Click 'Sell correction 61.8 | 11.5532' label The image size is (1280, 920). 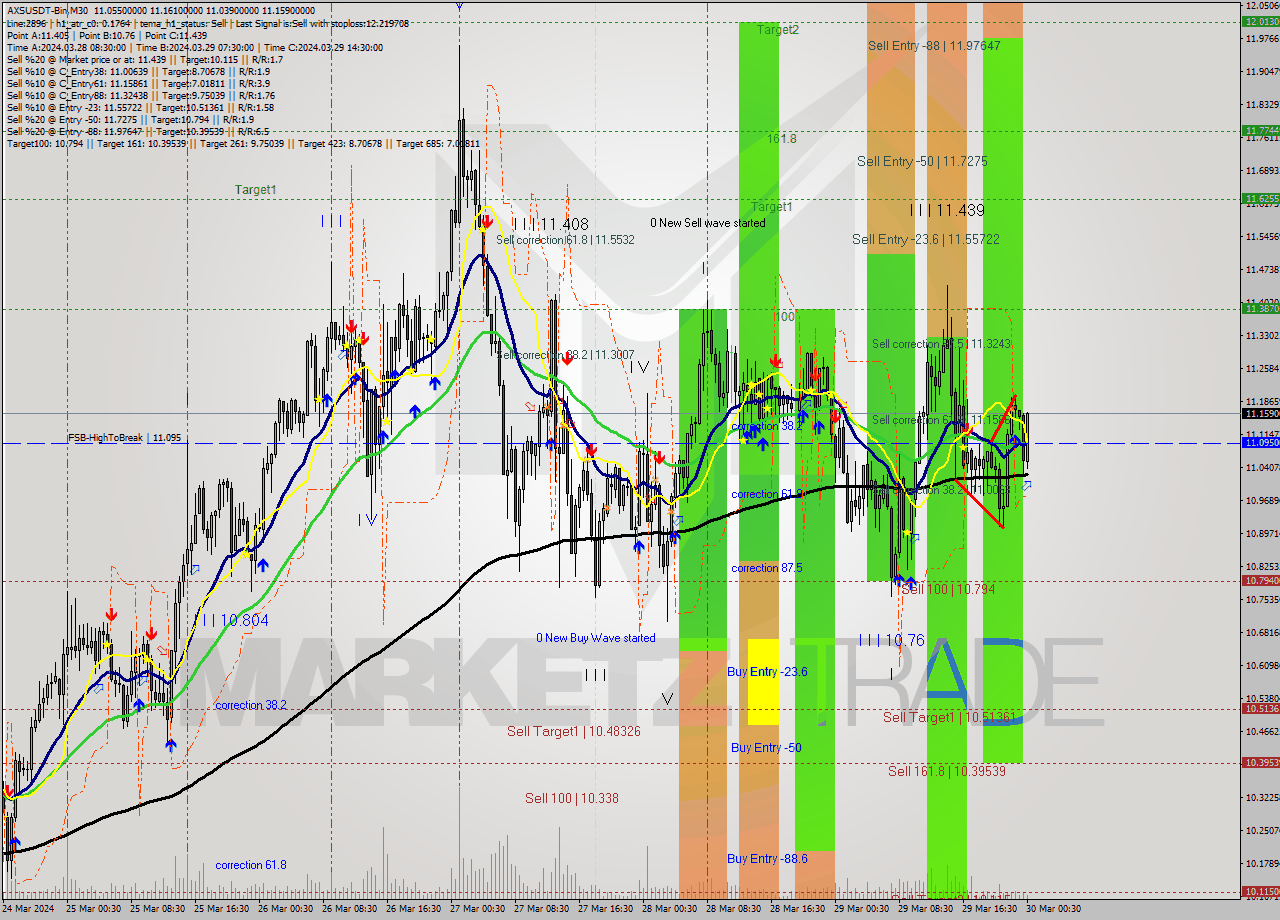565,240
